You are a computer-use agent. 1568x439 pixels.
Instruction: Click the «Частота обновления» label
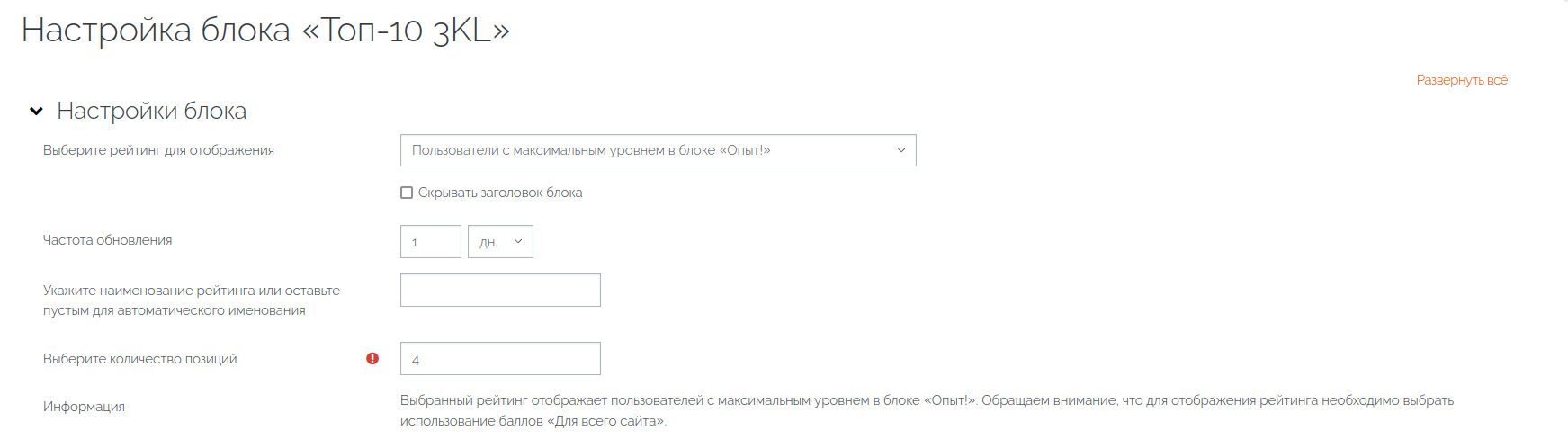coord(107,240)
